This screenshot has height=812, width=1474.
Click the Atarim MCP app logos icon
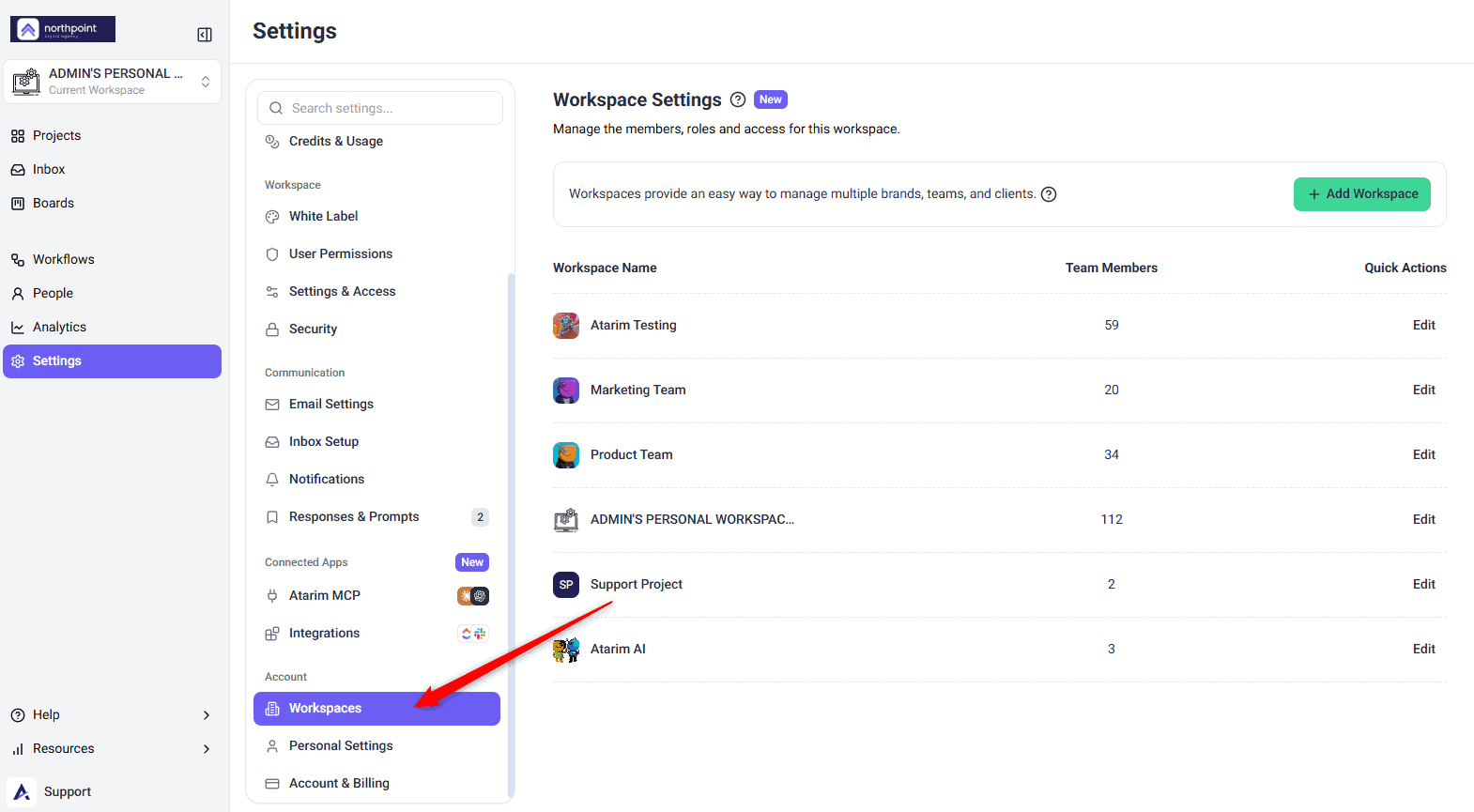tap(473, 596)
